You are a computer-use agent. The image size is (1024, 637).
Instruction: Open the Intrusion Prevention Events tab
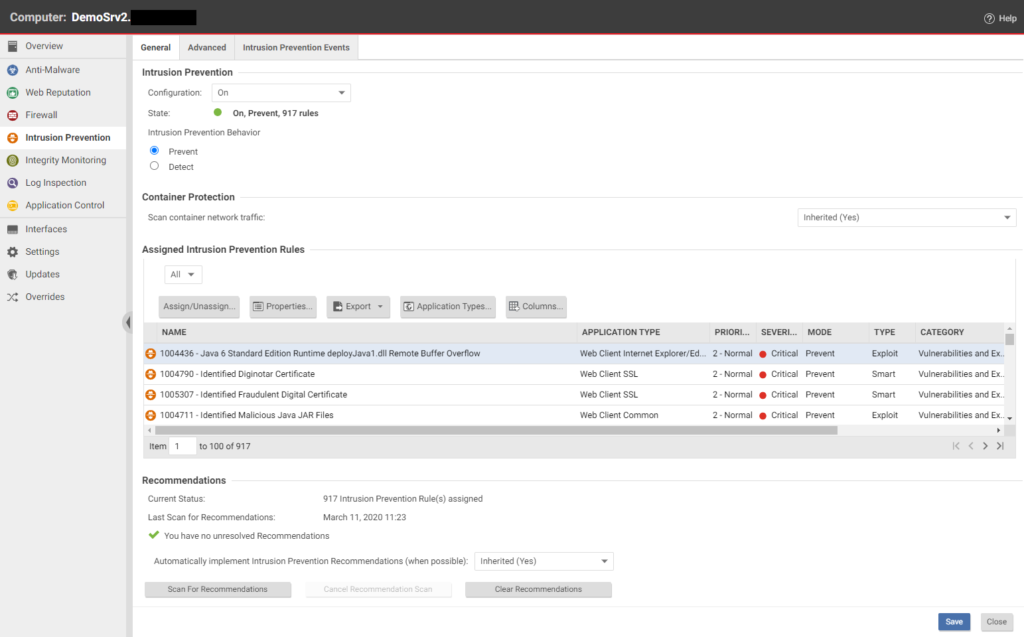click(296, 47)
